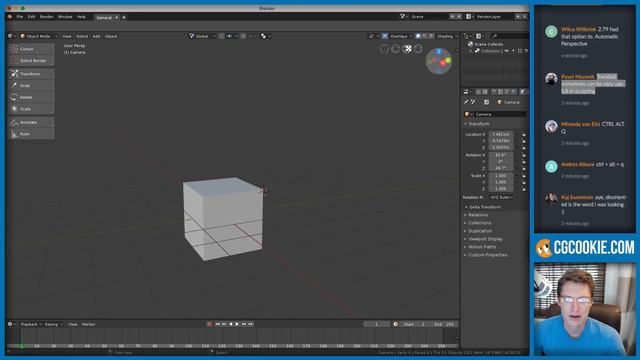Activate the Rotate tool
This screenshot has width=640, height=360.
pyautogui.click(x=31, y=97)
